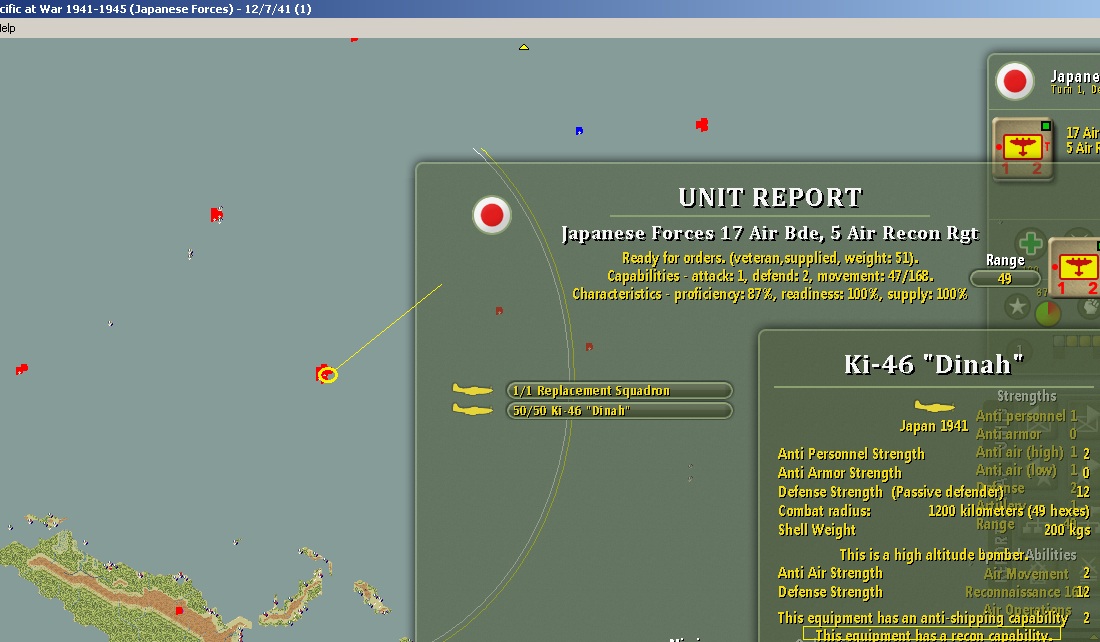Click the 'Japan 1941' label
Viewport: 1100px width, 642px height.
(x=934, y=426)
